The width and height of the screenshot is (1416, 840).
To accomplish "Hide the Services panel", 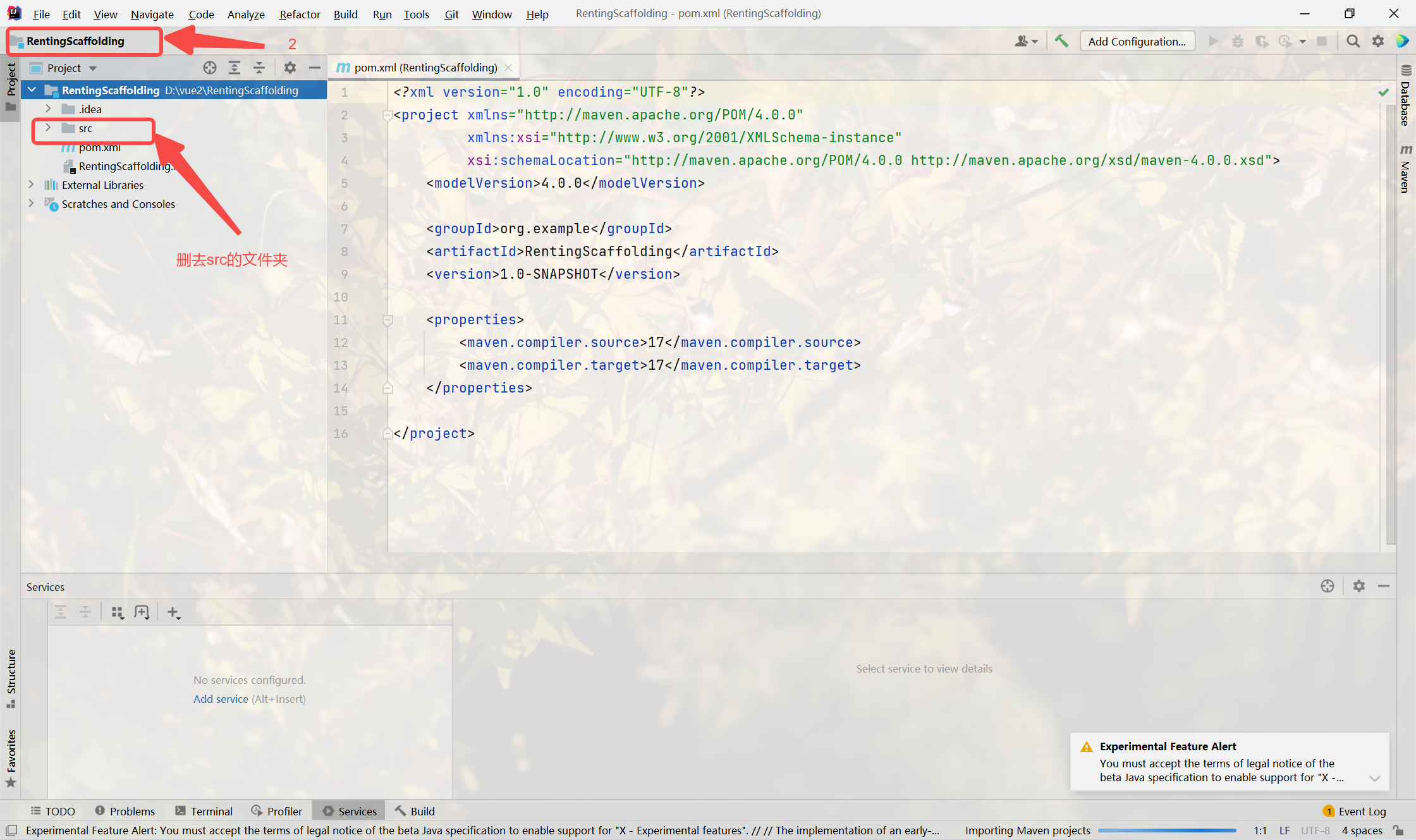I will pyautogui.click(x=1384, y=586).
